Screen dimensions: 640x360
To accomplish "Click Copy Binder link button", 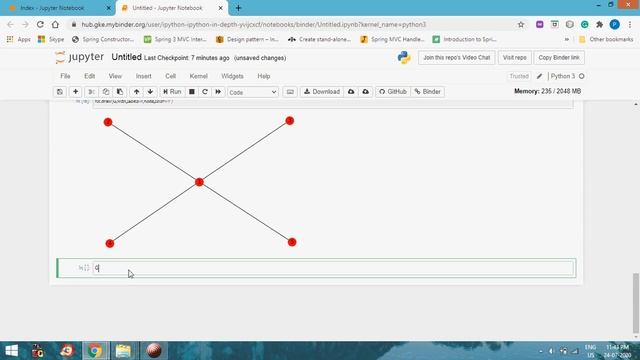I will pyautogui.click(x=559, y=58).
